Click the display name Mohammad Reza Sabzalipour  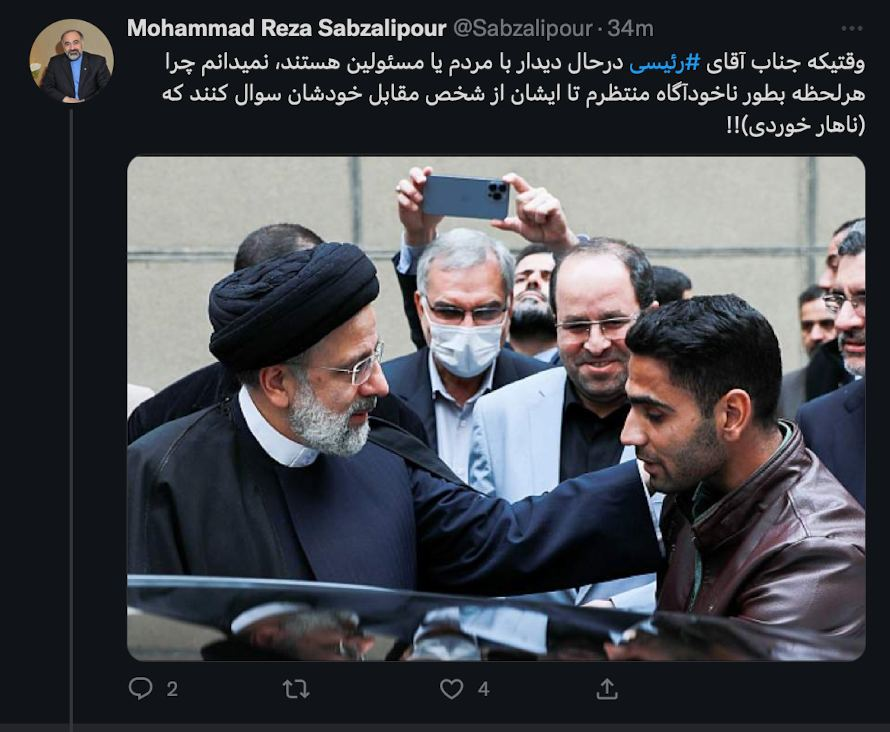pos(287,28)
